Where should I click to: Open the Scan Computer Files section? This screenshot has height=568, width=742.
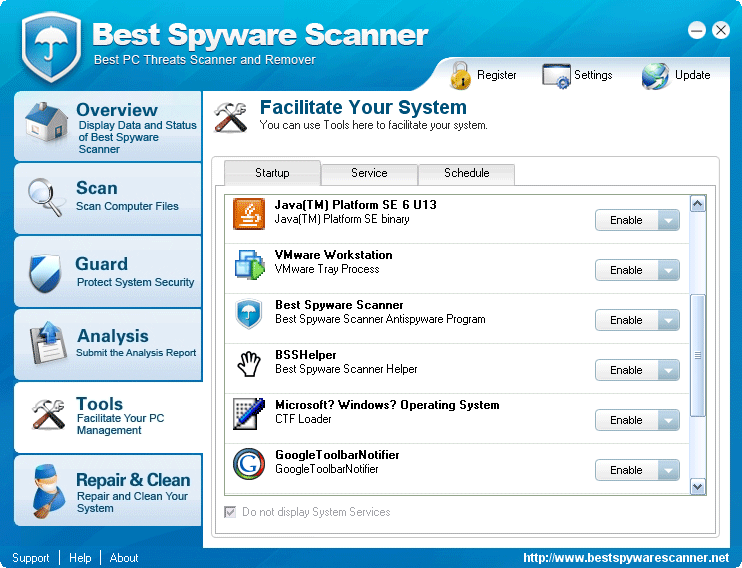click(108, 198)
